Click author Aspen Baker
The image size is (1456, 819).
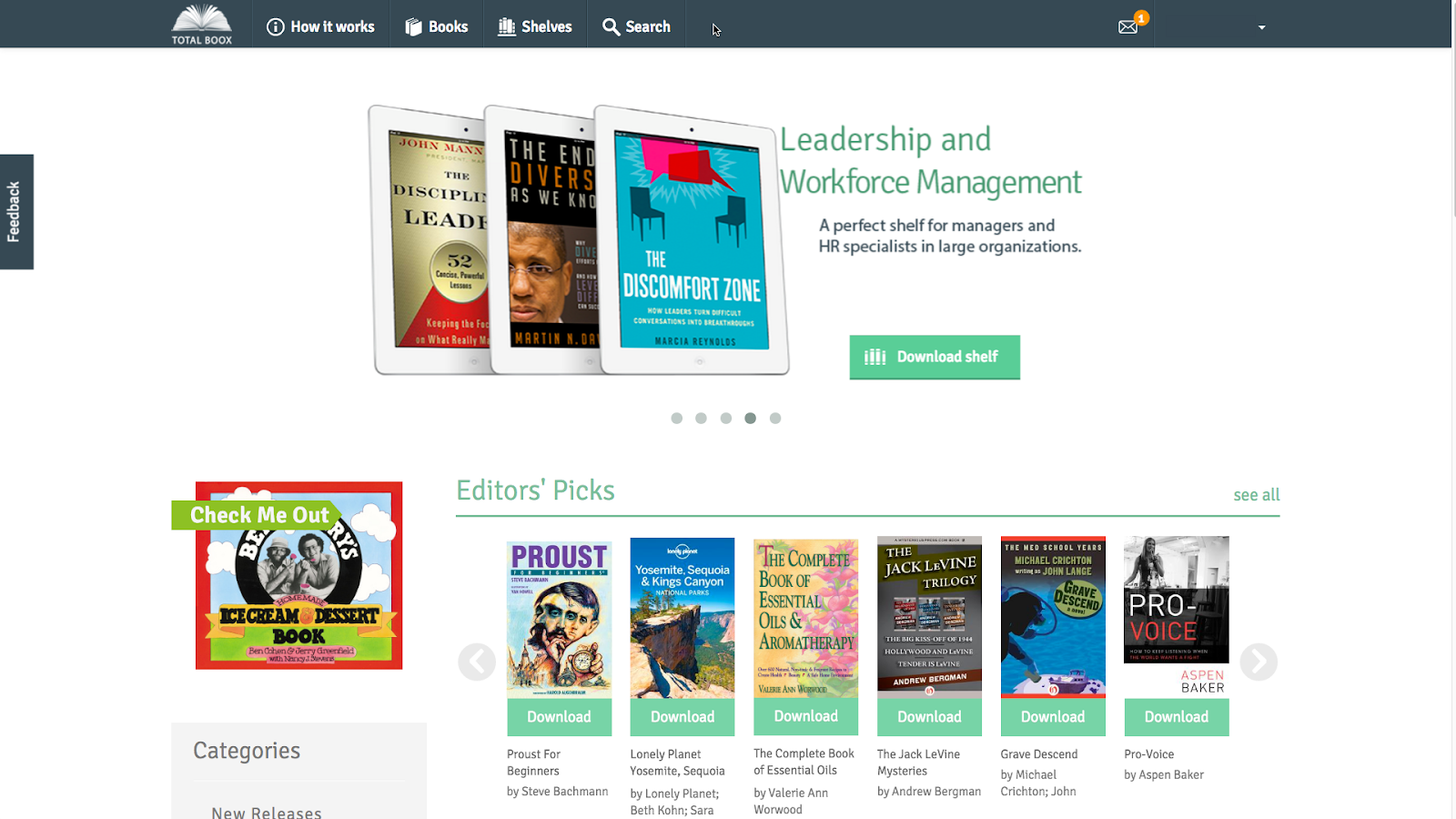click(1171, 774)
